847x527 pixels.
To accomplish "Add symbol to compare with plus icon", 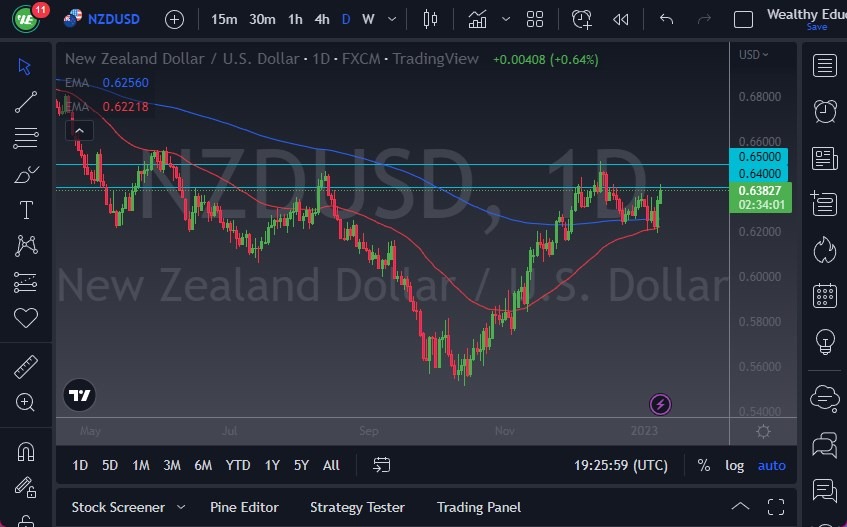I will [x=174, y=20].
